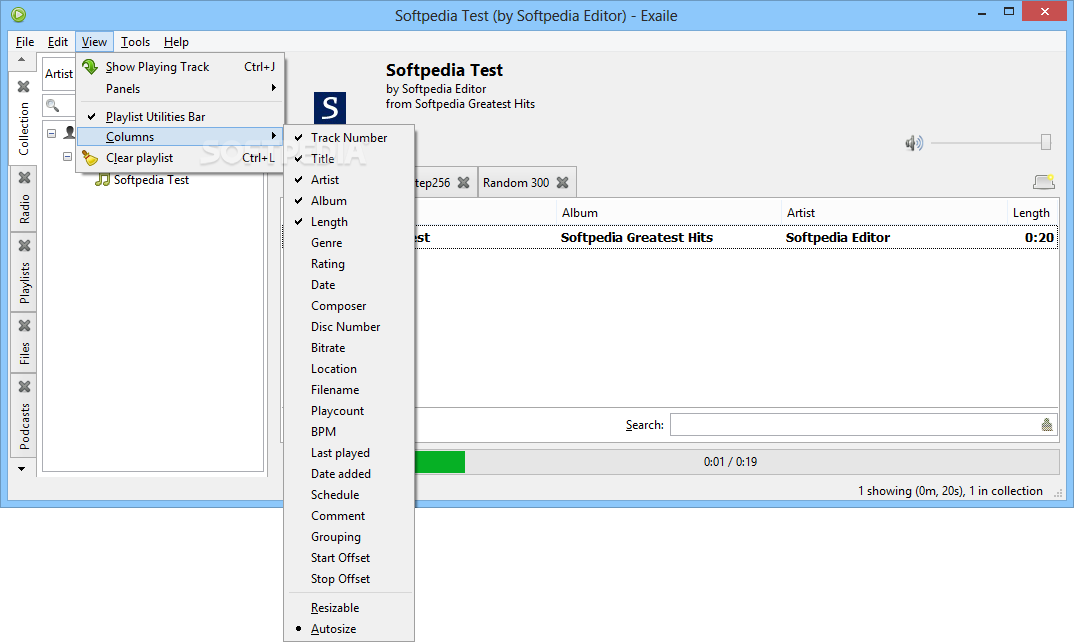The width and height of the screenshot is (1074, 642).
Task: Sort by the Length column header
Action: tap(1033, 213)
